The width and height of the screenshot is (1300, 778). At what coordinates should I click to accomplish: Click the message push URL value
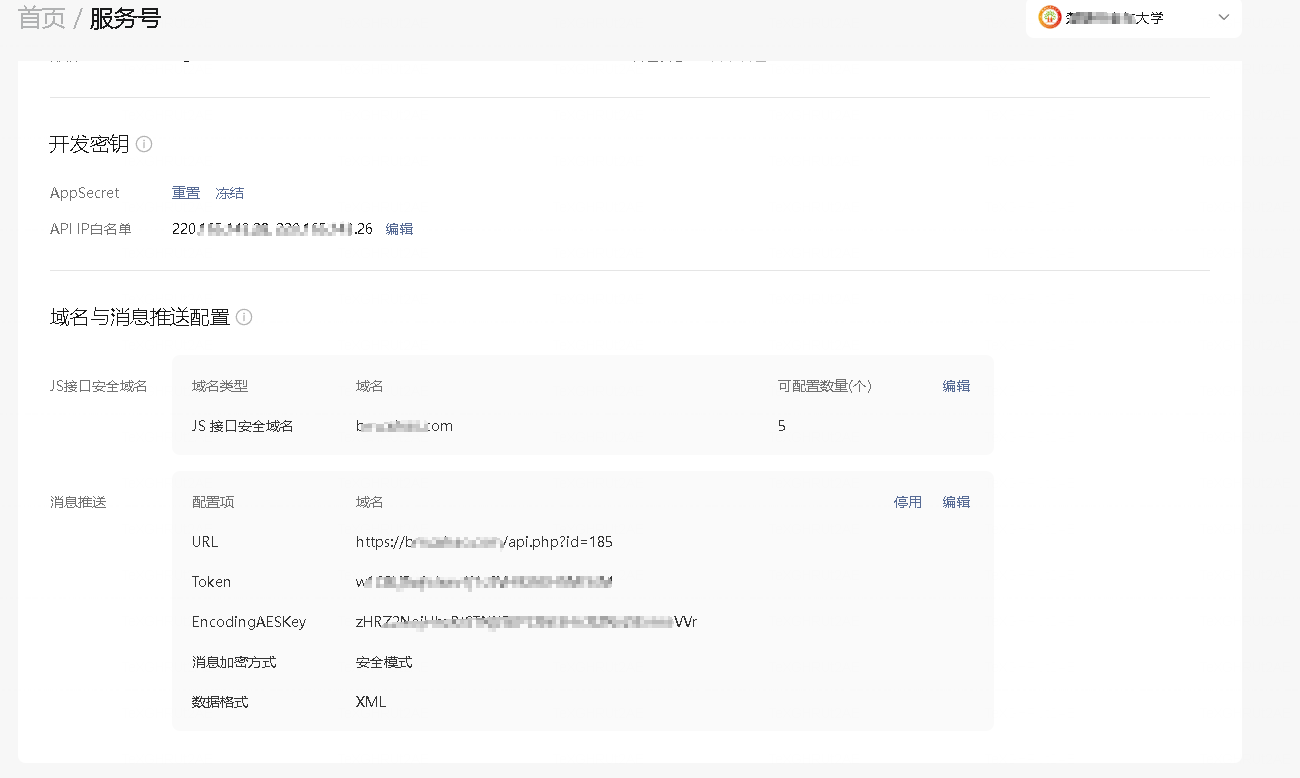pos(484,542)
